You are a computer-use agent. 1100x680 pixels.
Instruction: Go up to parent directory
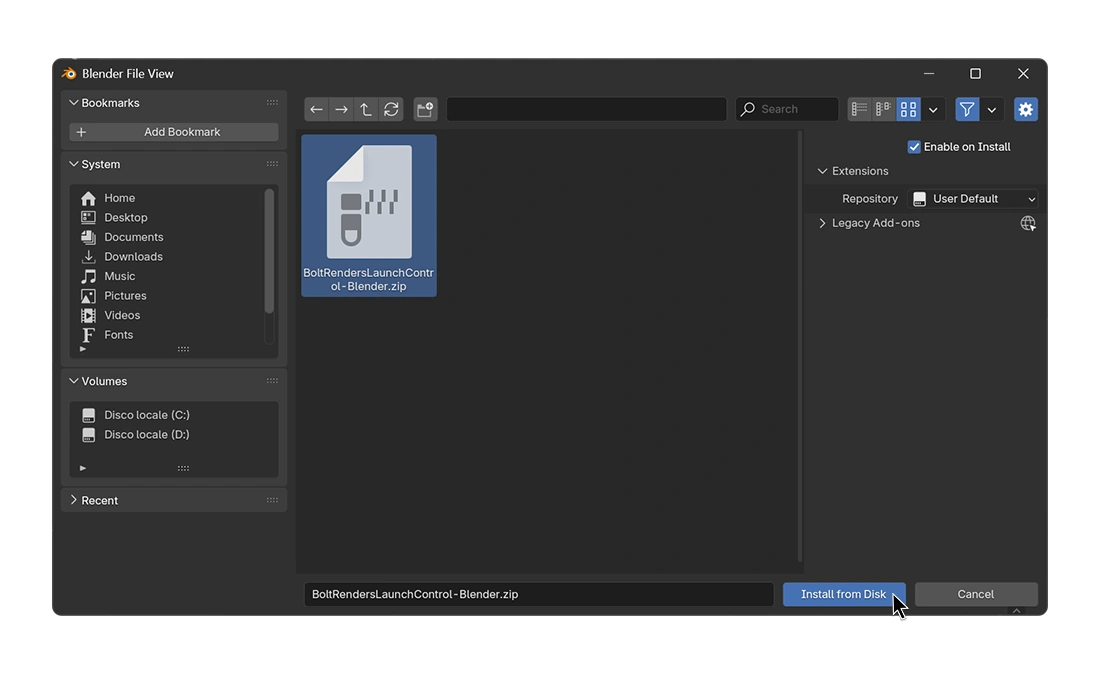click(x=366, y=109)
